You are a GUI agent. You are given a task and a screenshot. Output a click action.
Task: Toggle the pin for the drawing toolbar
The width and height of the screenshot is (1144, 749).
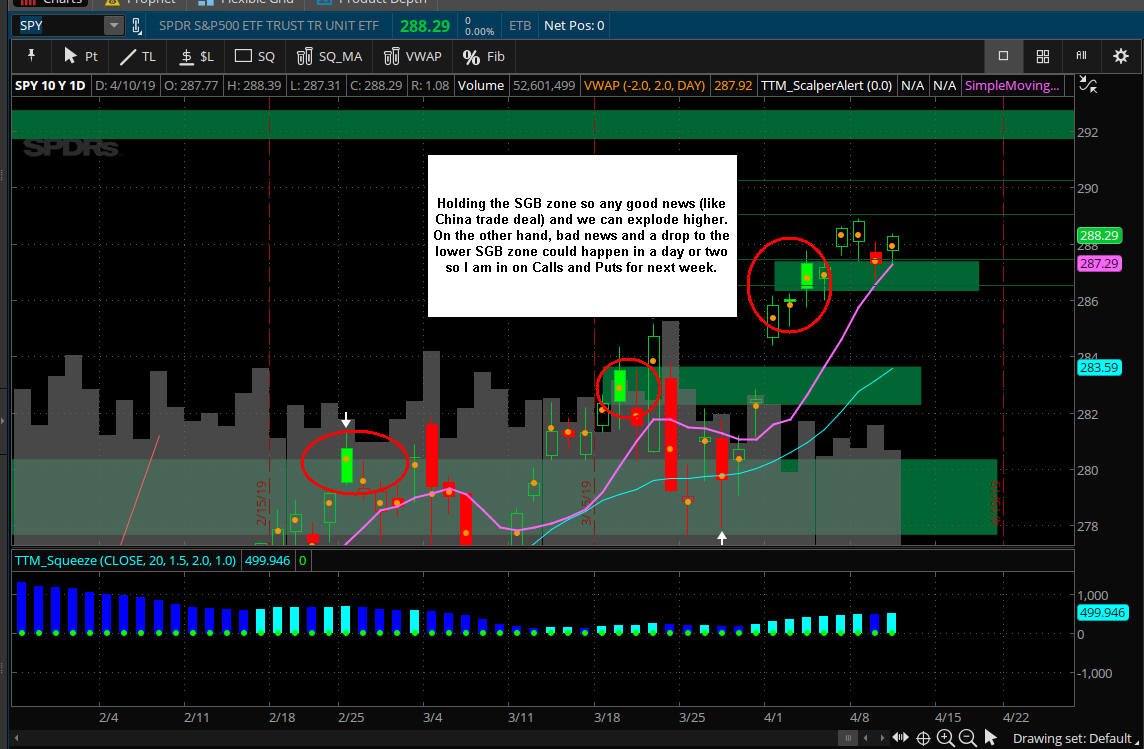click(x=31, y=56)
